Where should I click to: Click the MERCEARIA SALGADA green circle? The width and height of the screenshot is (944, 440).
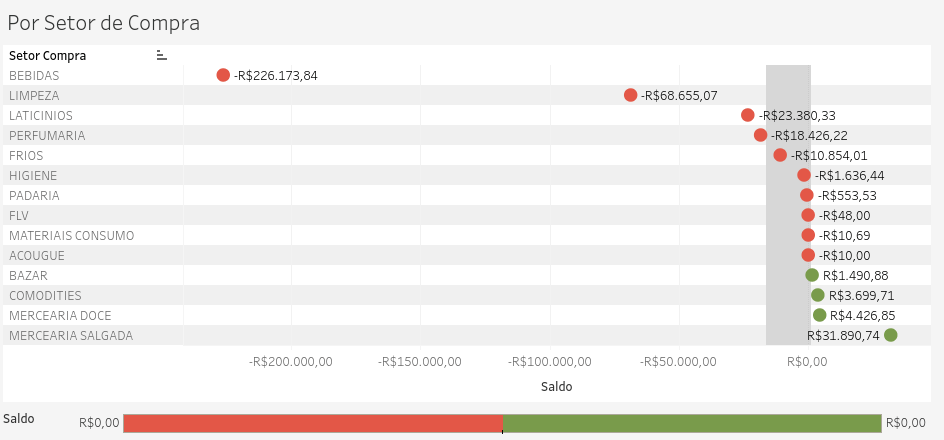pyautogui.click(x=891, y=335)
